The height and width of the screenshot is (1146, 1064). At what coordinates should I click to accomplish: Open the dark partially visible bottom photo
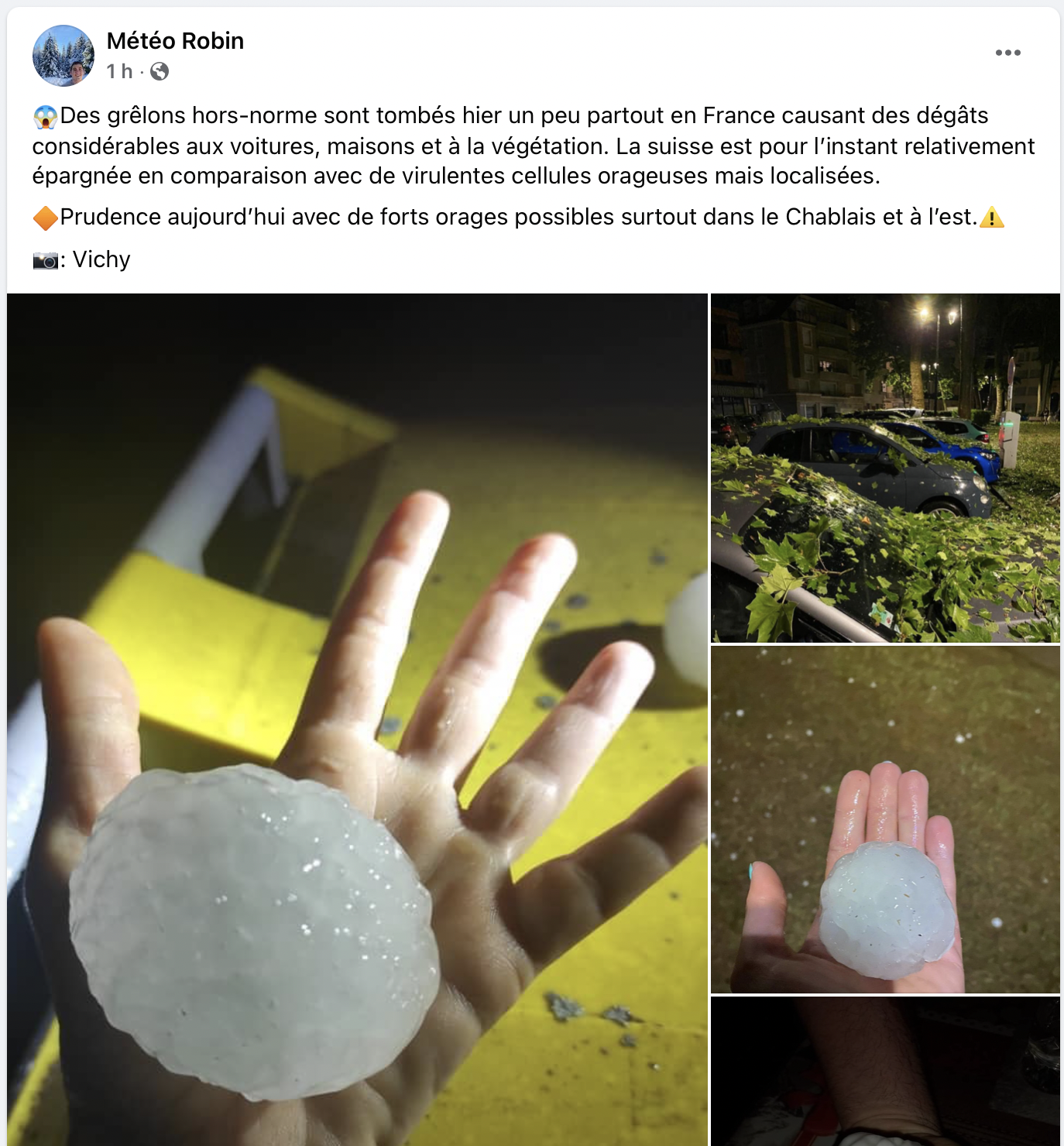[x=885, y=1072]
